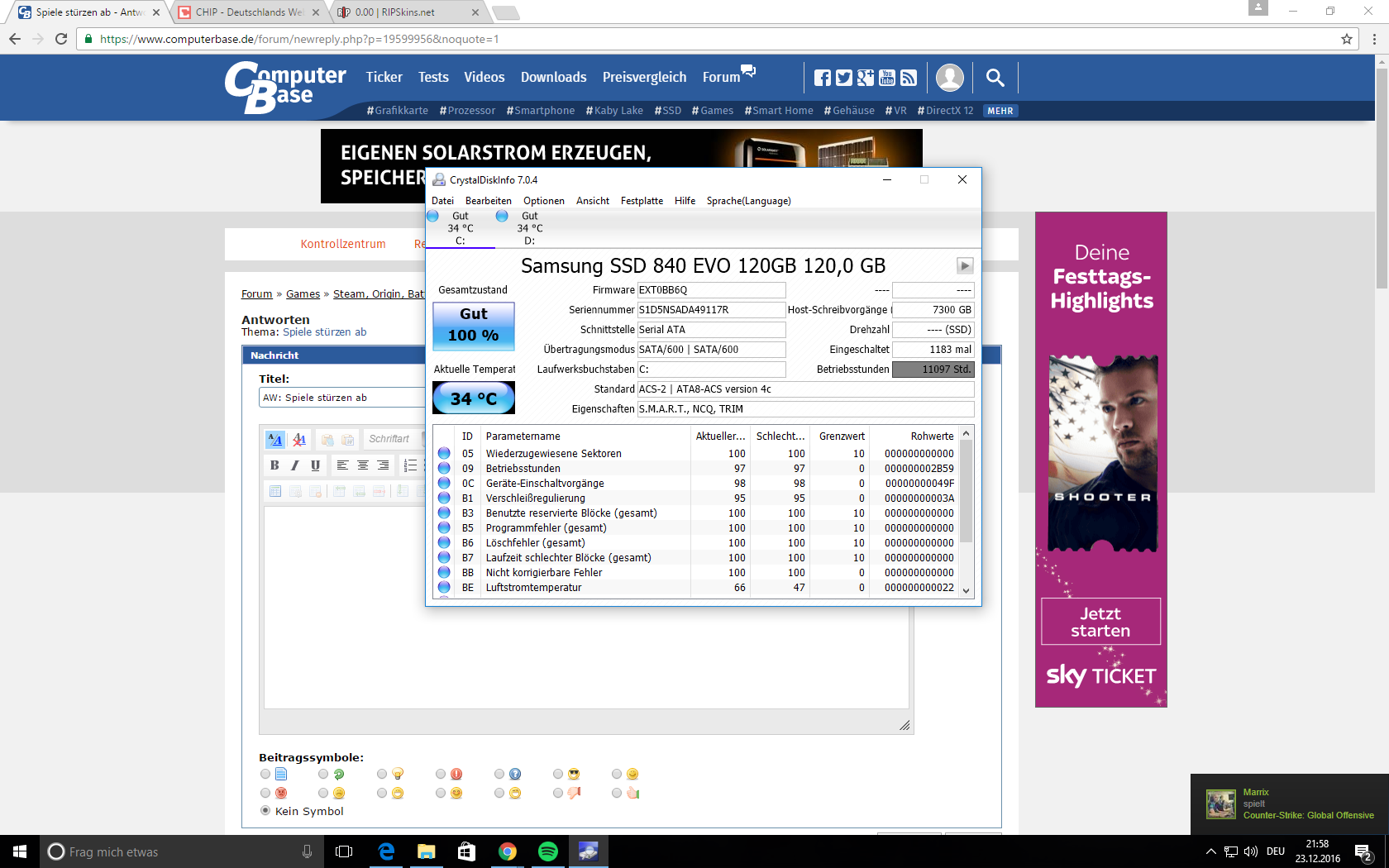Viewport: 1389px width, 868px height.
Task: Click Kontrollzentrum link
Action: pyautogui.click(x=343, y=244)
